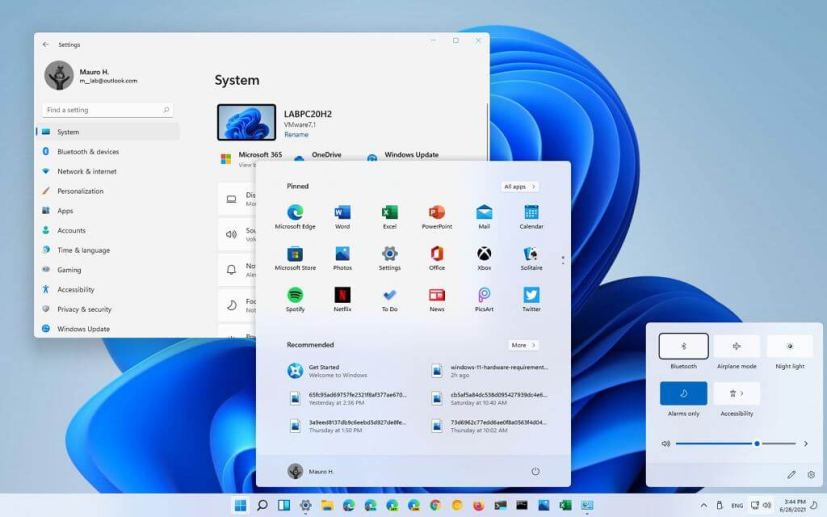The image size is (827, 517).
Task: Expand All apps list in Start menu
Action: [520, 187]
